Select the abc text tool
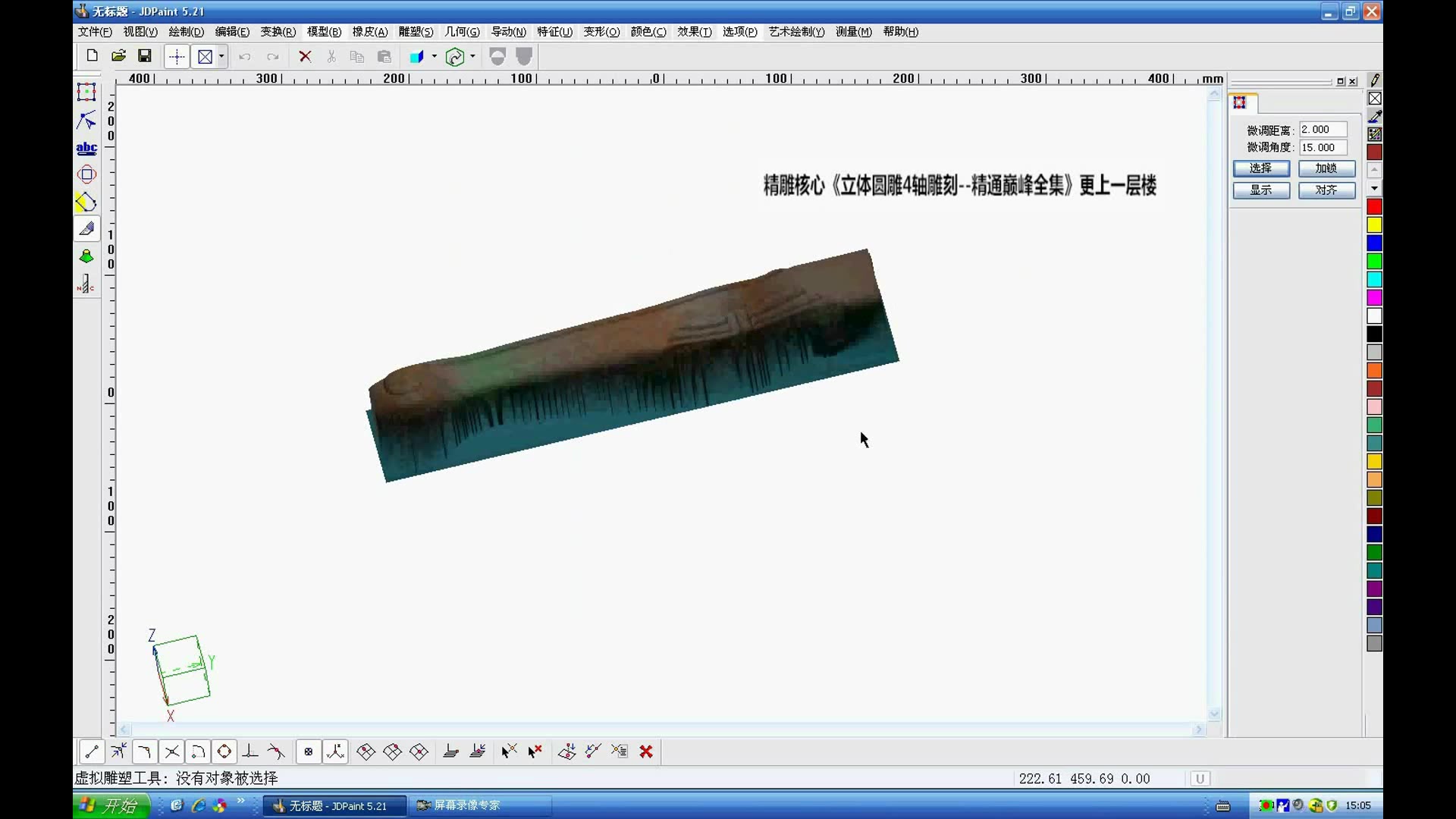Viewport: 1456px width, 819px height. click(86, 149)
